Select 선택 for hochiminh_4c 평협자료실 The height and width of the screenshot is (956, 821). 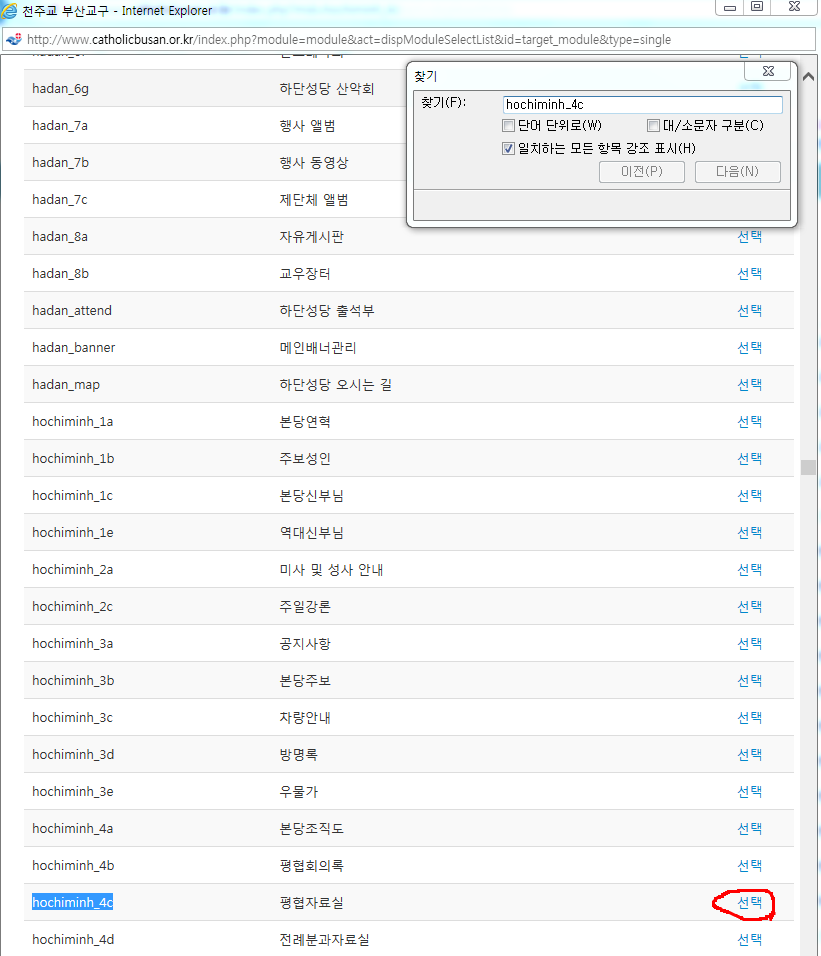click(x=749, y=902)
